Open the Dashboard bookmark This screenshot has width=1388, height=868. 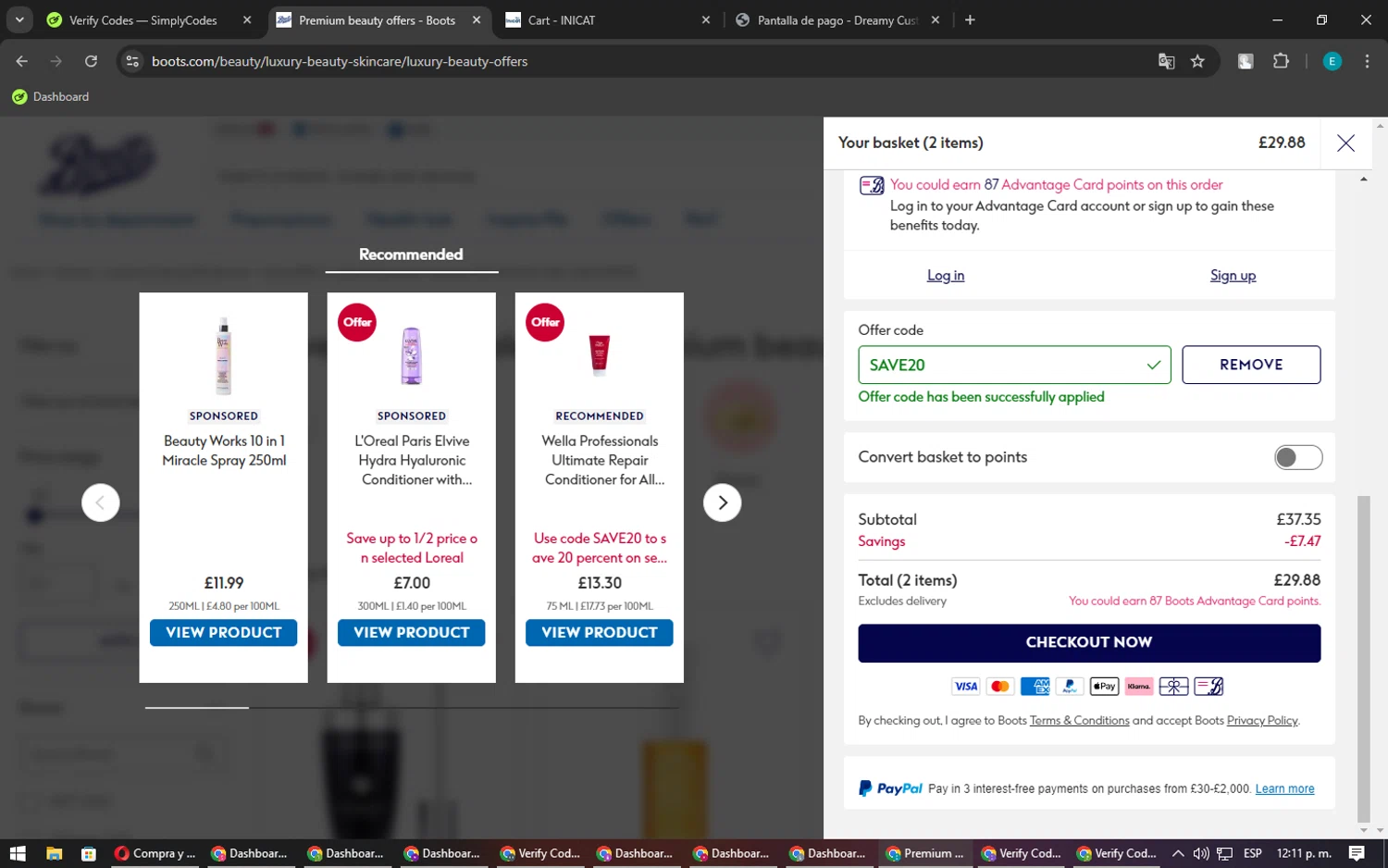tap(51, 97)
